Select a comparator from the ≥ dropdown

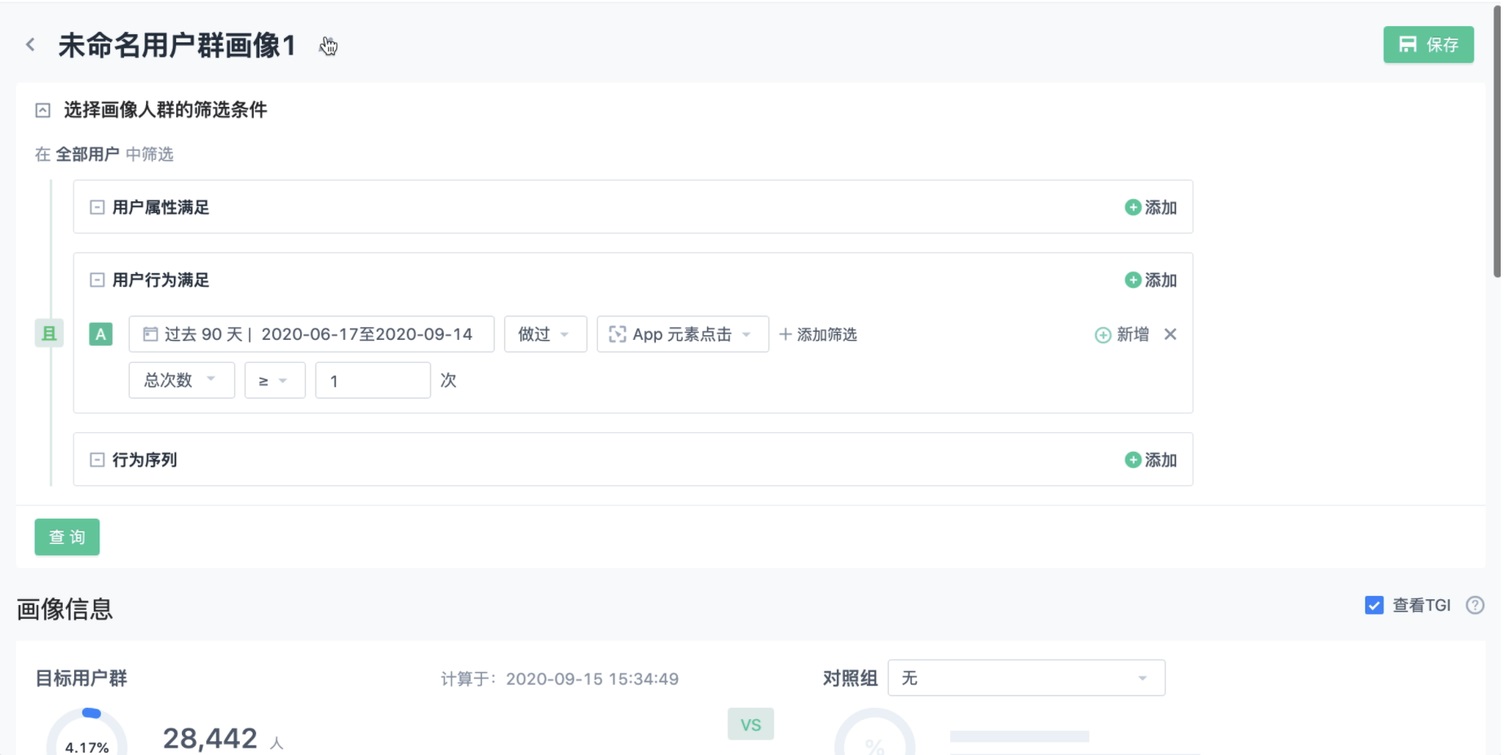pyautogui.click(x=274, y=380)
